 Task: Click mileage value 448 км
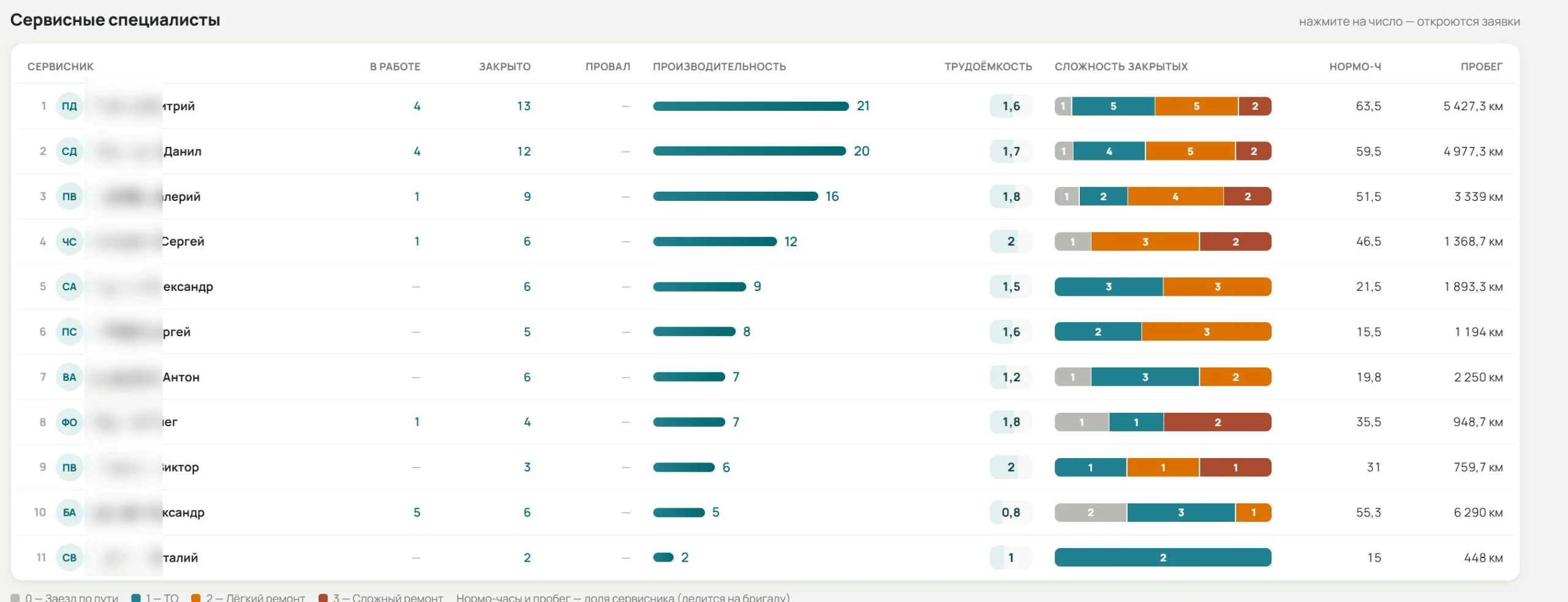1483,558
